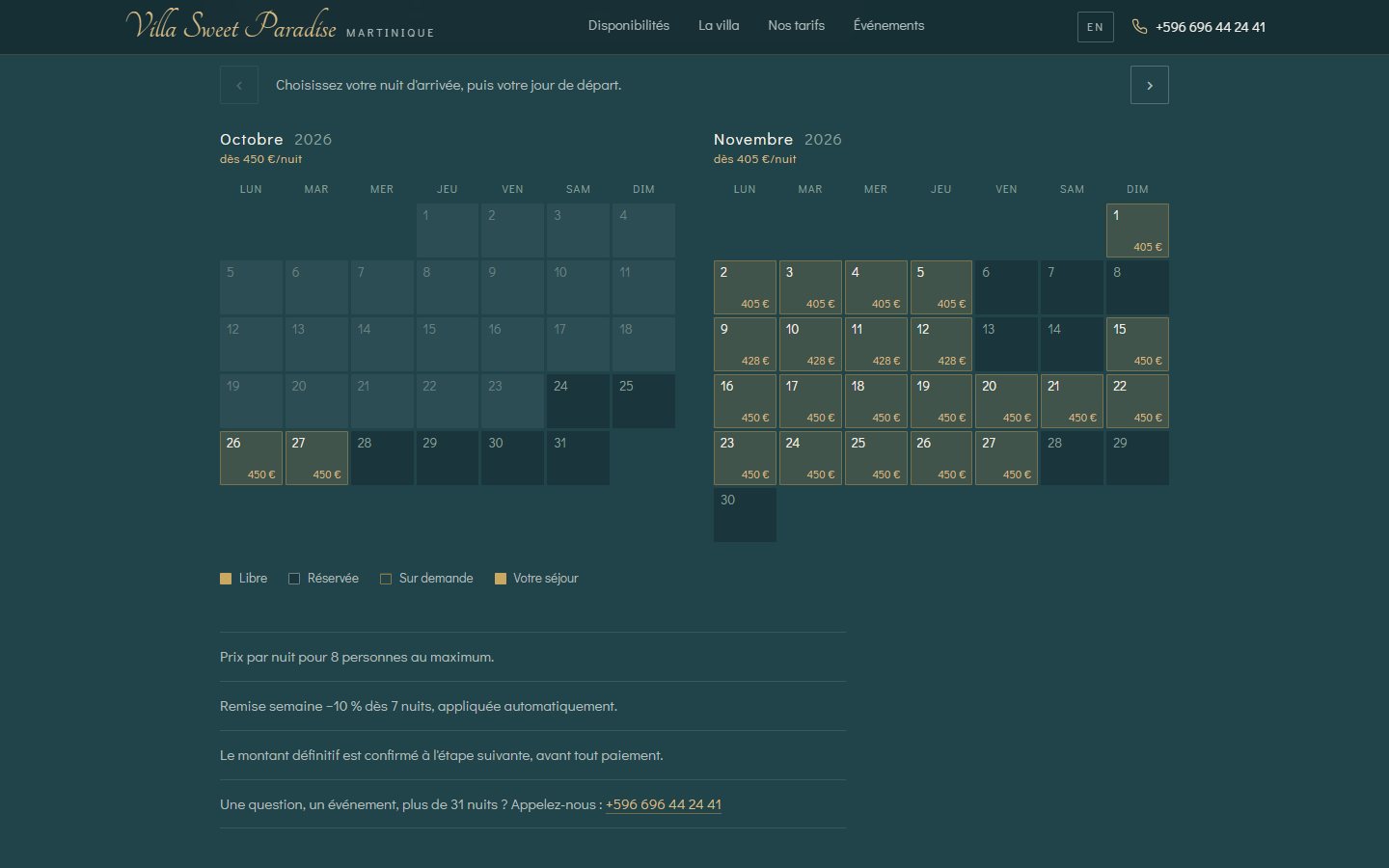
Task: Open the Événements menu item
Action: (x=888, y=26)
